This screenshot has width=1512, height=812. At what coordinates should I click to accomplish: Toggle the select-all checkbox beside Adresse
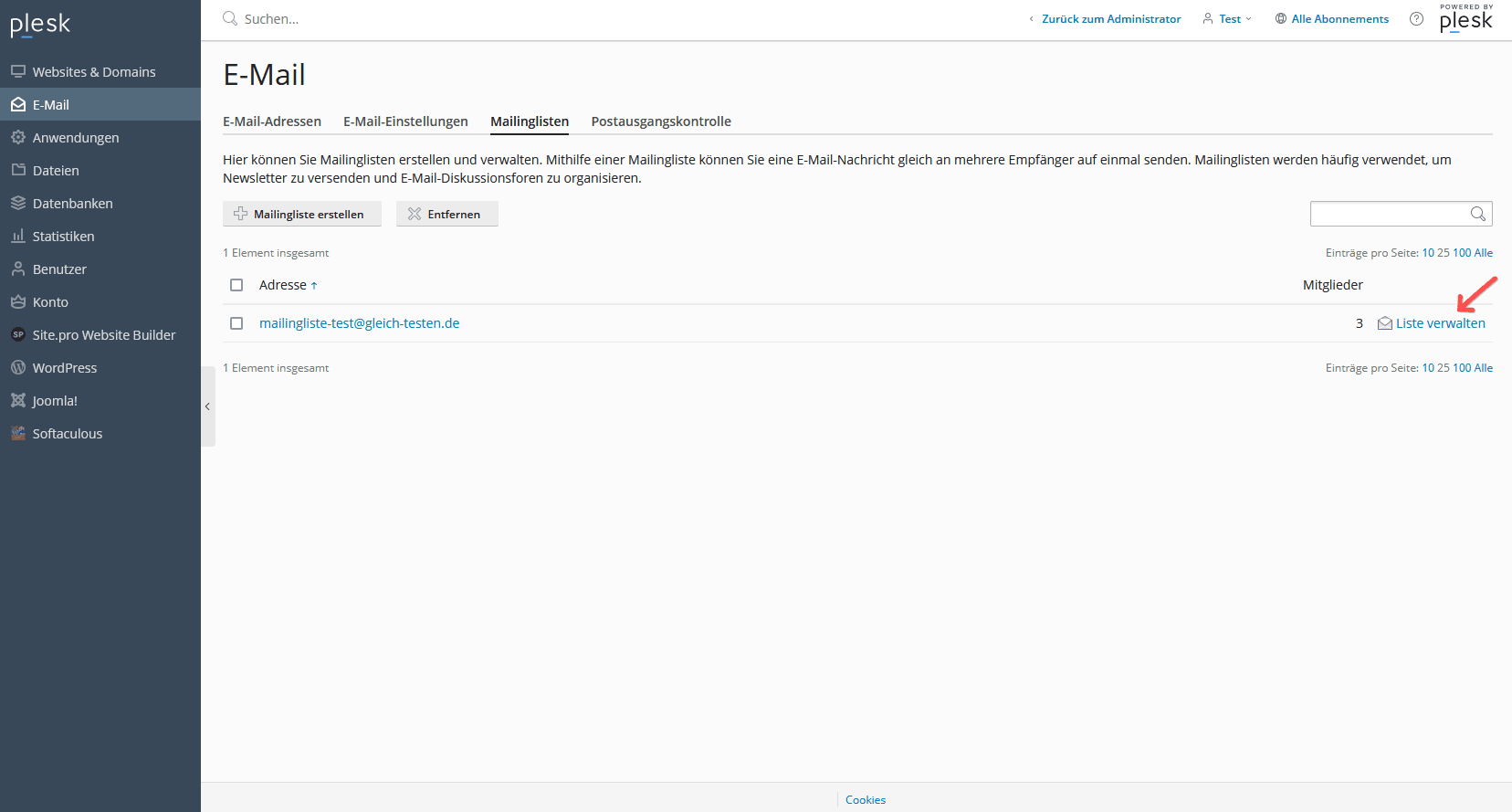click(236, 285)
